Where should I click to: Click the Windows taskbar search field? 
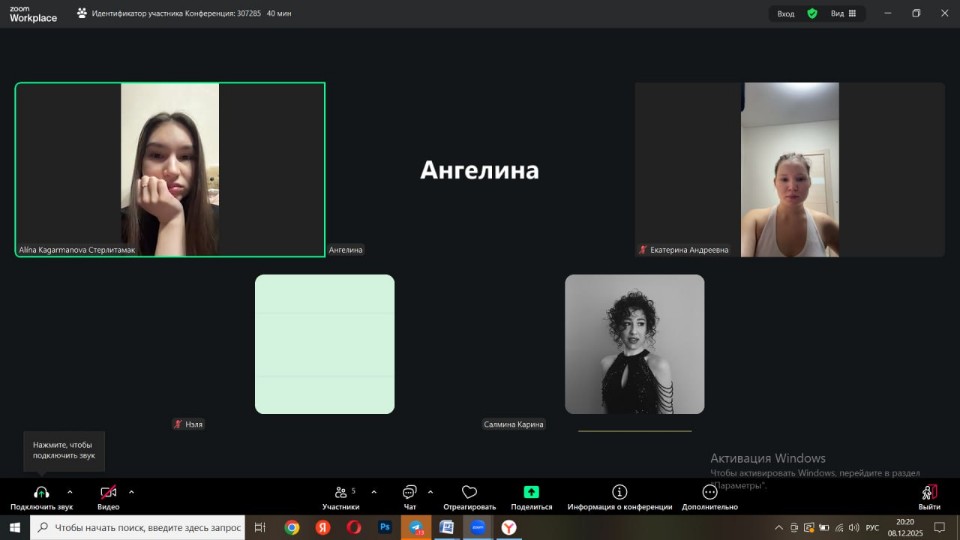(x=147, y=527)
